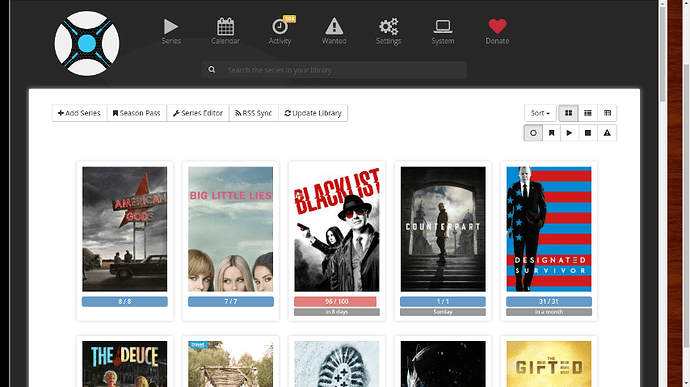690x387 pixels.
Task: Click the Add Series button
Action: (x=79, y=113)
